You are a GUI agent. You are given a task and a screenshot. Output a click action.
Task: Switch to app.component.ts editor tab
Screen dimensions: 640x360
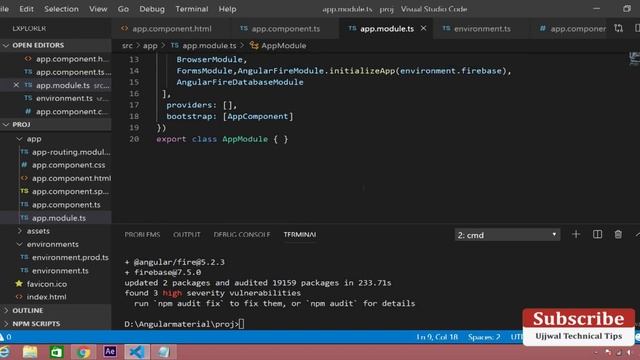point(284,29)
